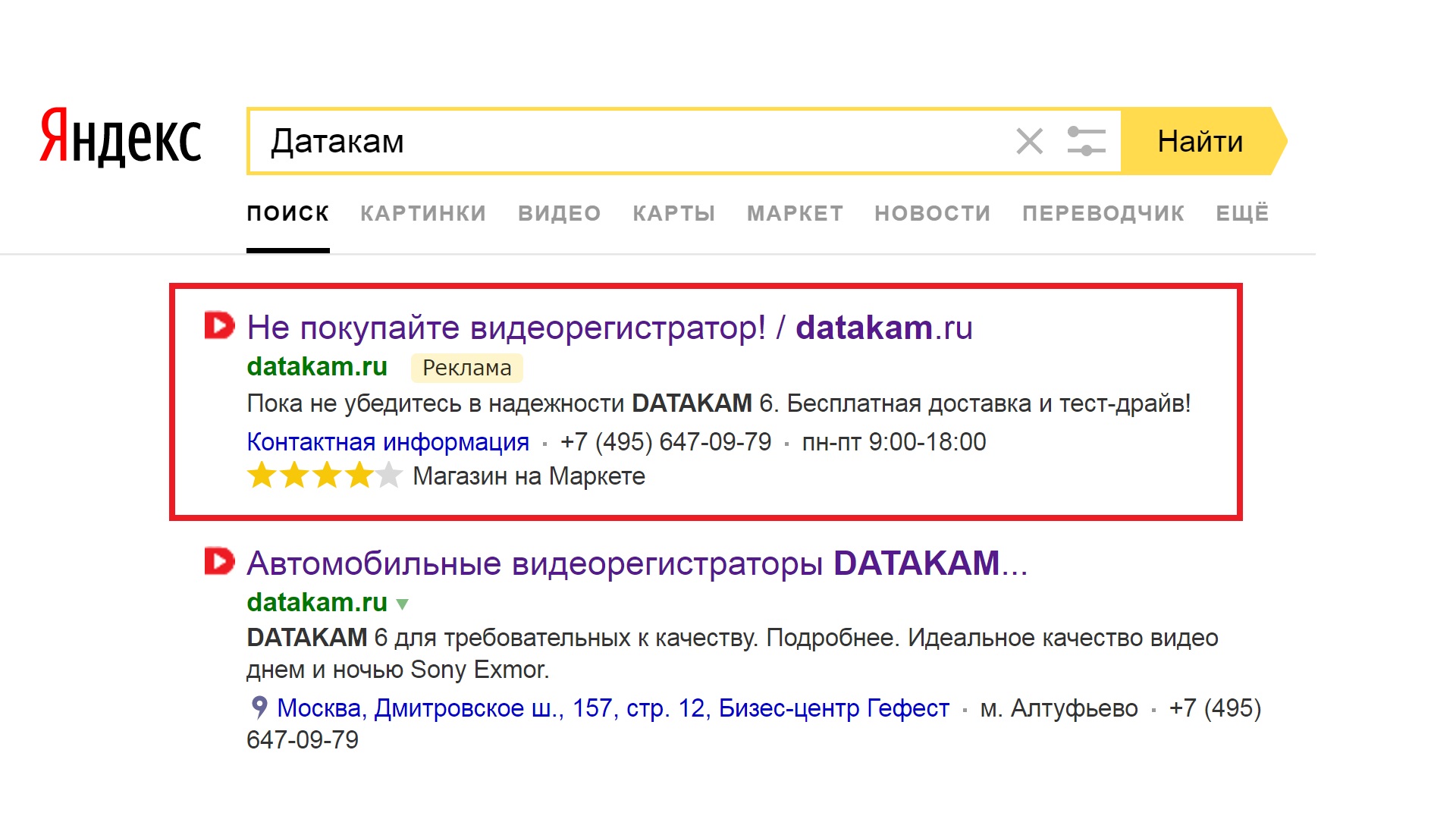Open advanced search settings sliders icon
Viewport: 1456px width, 819px height.
(1086, 141)
